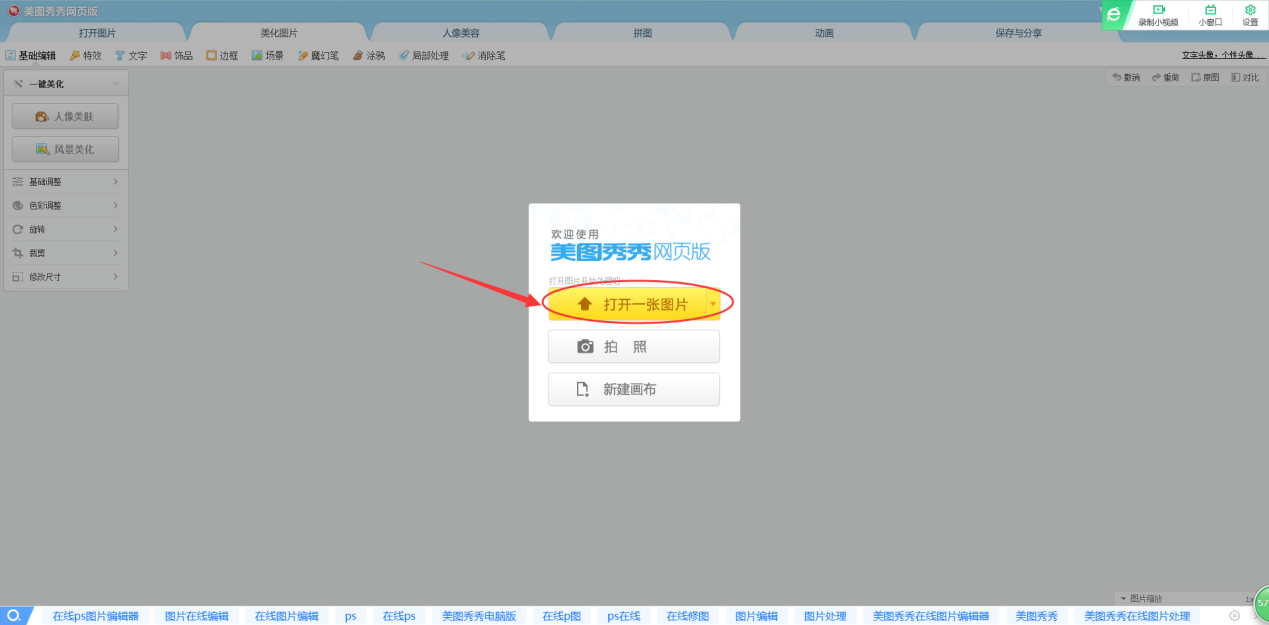
Task: Select the 特效 effects tool
Action: (x=85, y=56)
